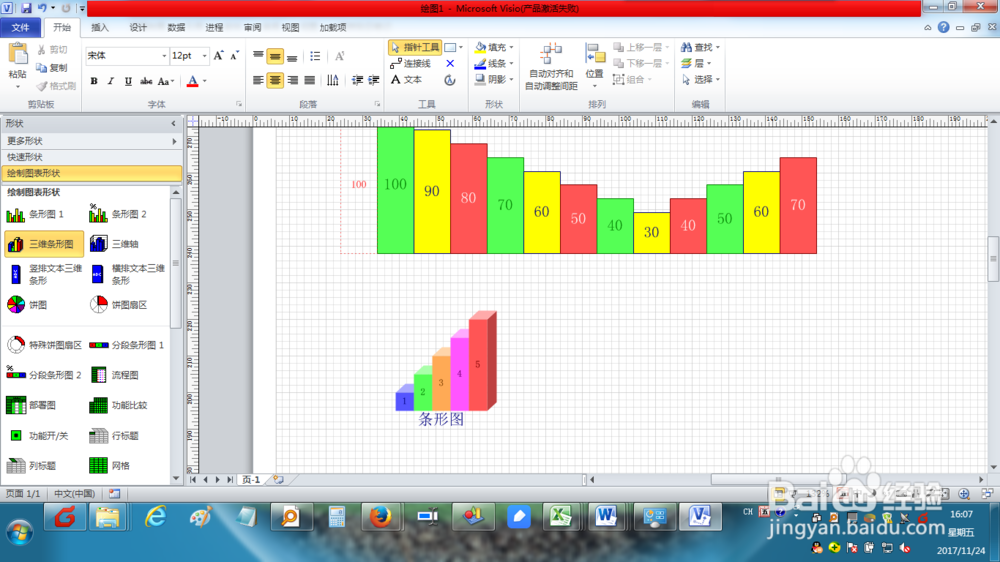Select the 饼图扇区 shape
1000x562 pixels.
(x=119, y=305)
